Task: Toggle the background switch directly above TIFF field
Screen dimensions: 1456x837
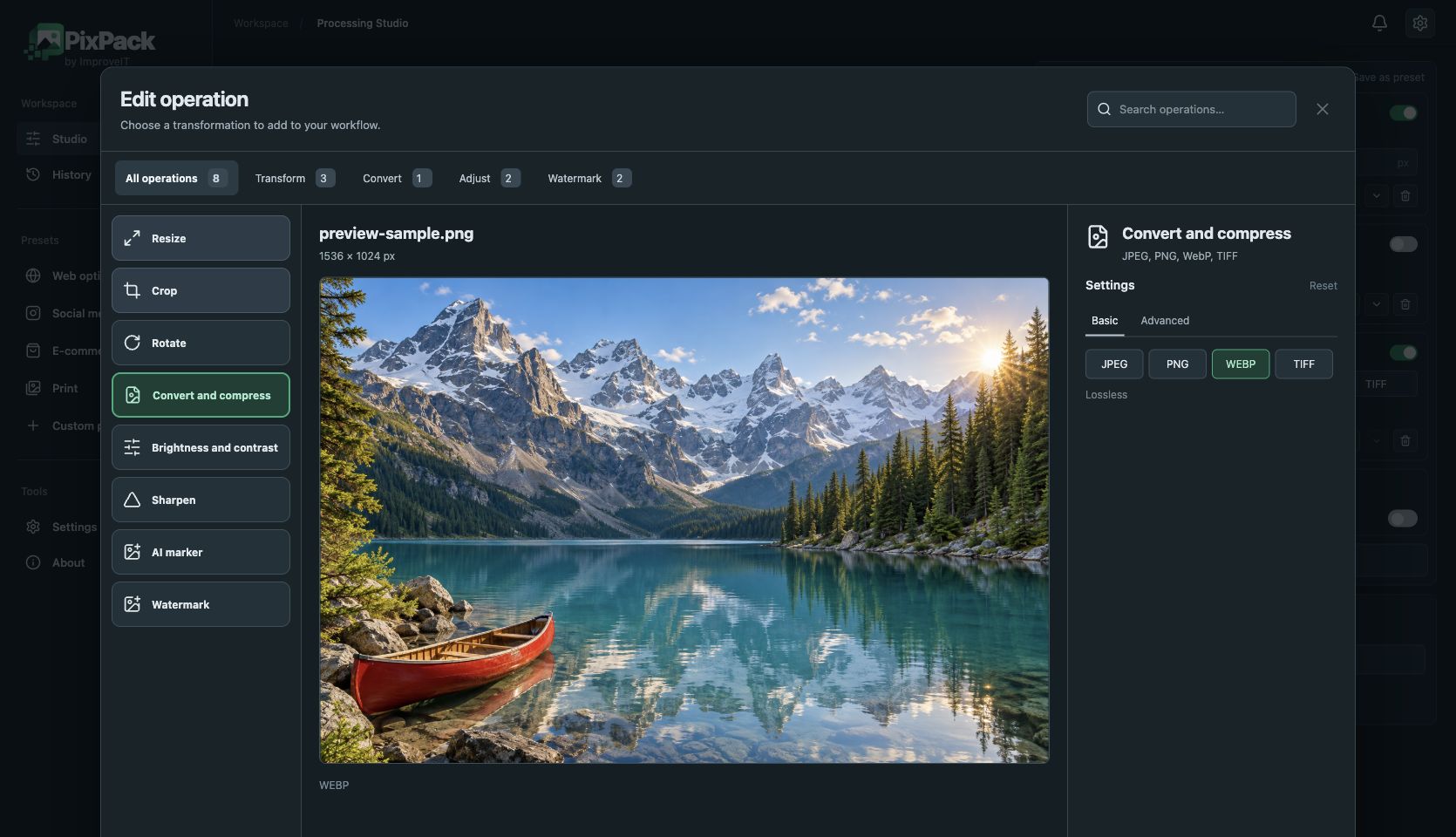Action: (1403, 352)
